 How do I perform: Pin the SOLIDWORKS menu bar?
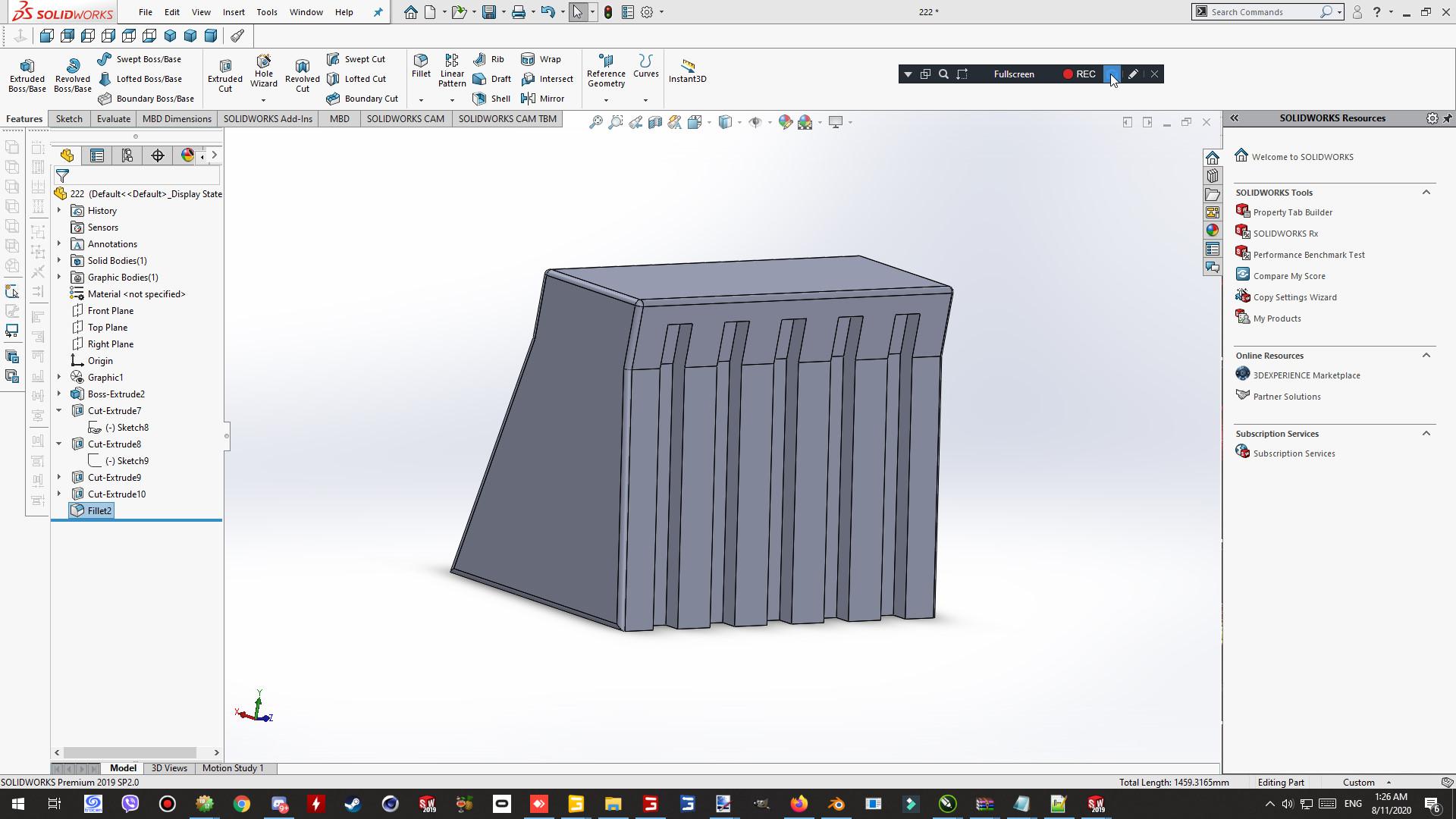click(x=378, y=12)
